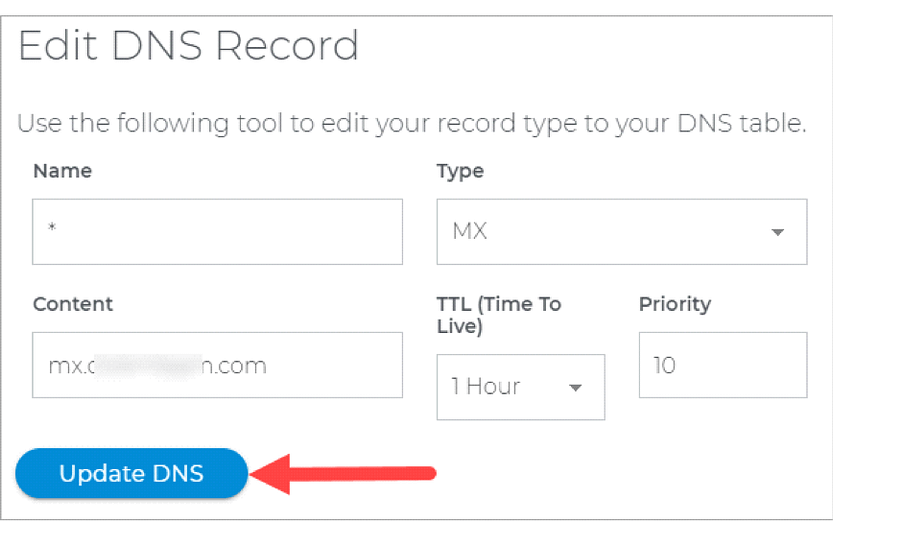This screenshot has height=545, width=903.
Task: Click the MX value in Type selector
Action: (x=469, y=231)
